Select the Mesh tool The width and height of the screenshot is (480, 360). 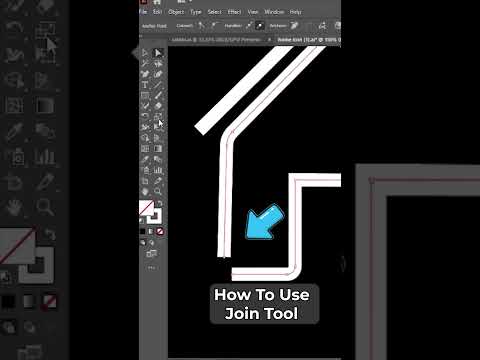pyautogui.click(x=145, y=148)
